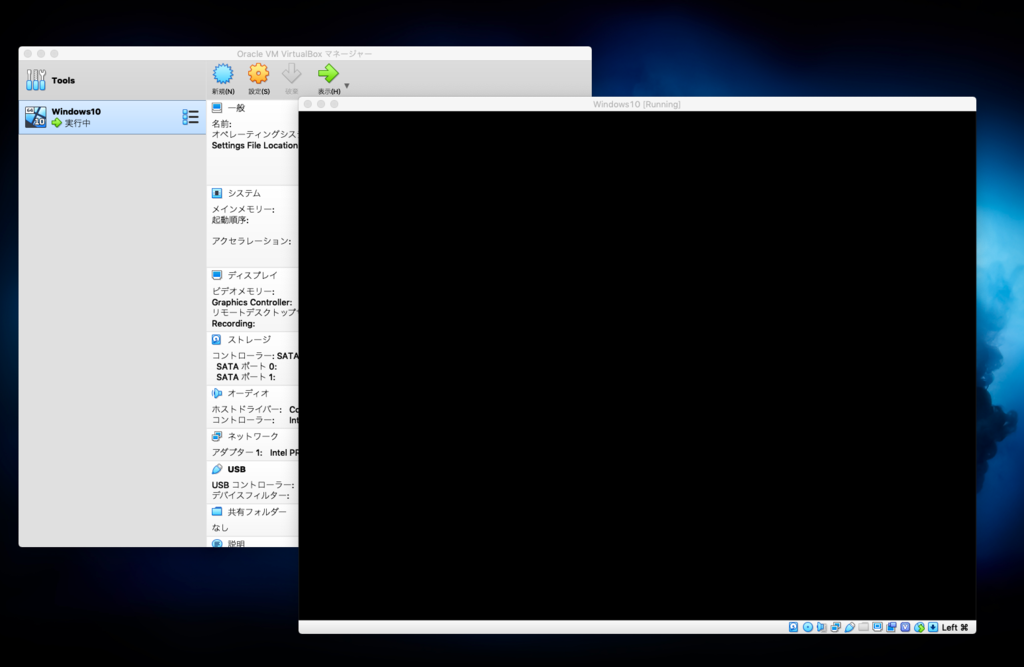Click the Settings File Location label

[255, 145]
